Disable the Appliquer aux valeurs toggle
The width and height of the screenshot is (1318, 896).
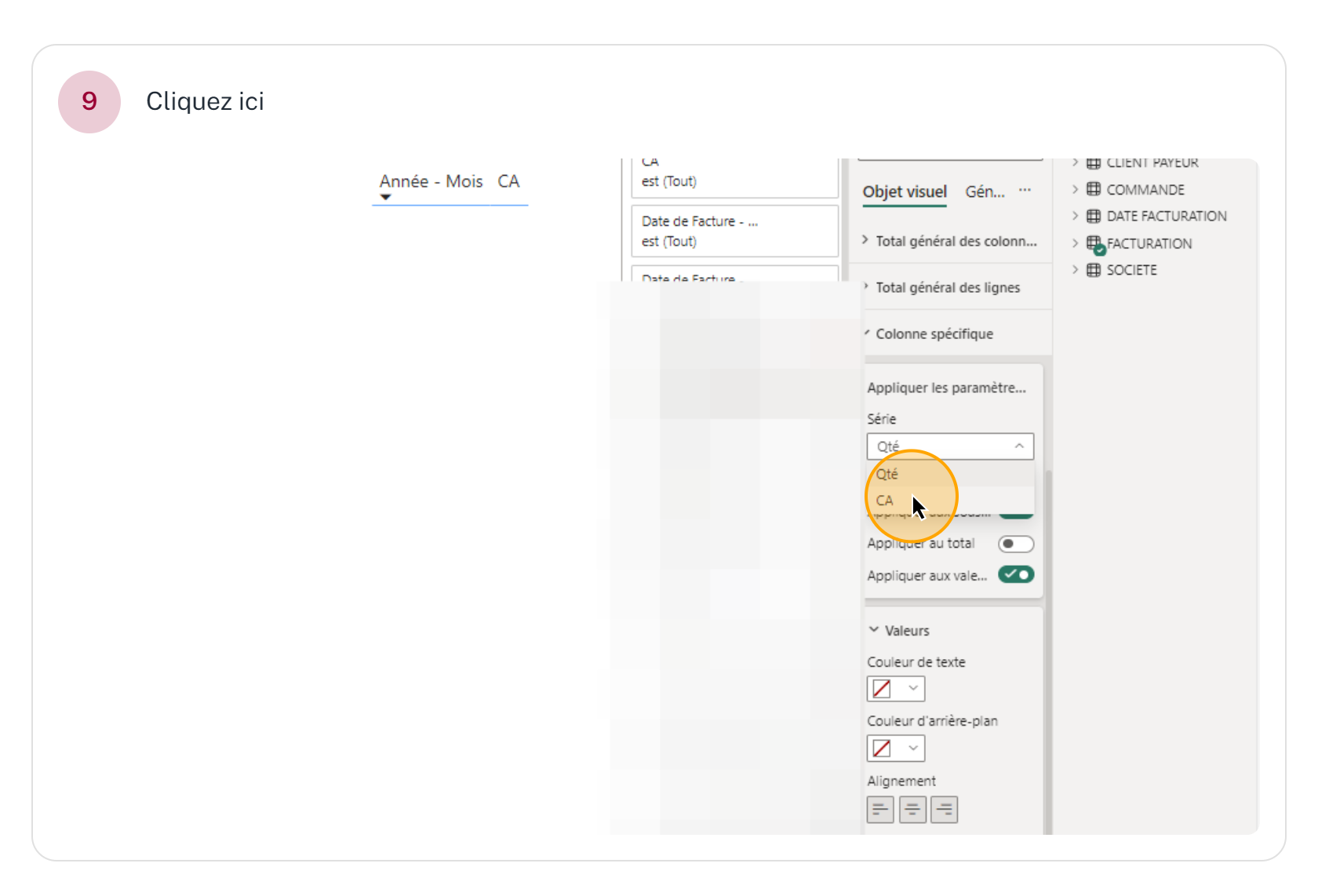(x=1015, y=575)
